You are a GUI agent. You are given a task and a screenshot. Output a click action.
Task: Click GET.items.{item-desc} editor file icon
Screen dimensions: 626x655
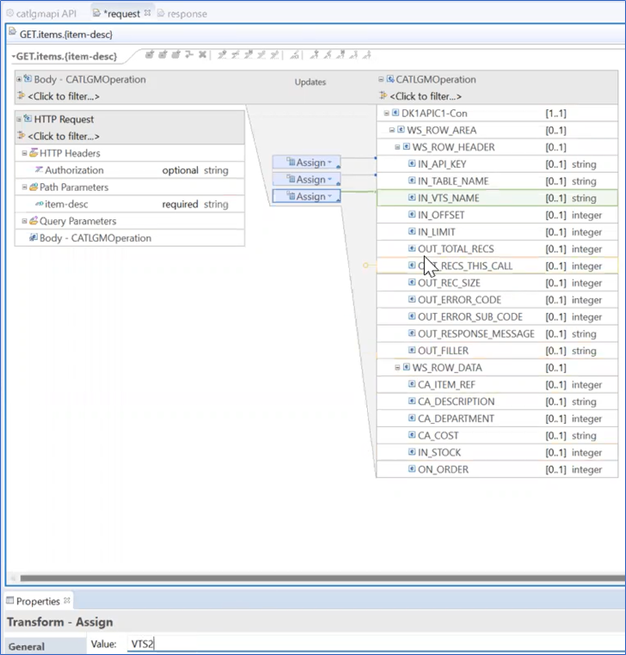pos(13,33)
